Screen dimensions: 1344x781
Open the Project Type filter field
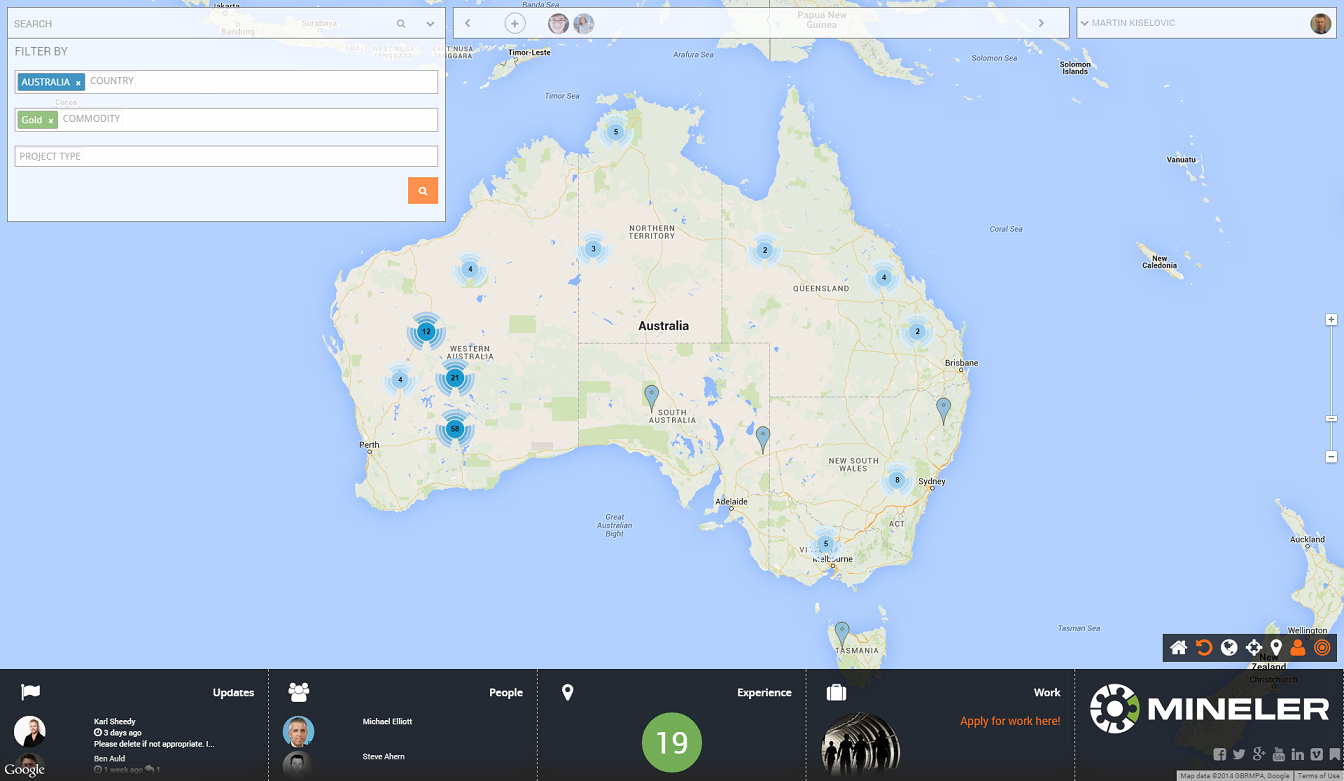pyautogui.click(x=226, y=157)
